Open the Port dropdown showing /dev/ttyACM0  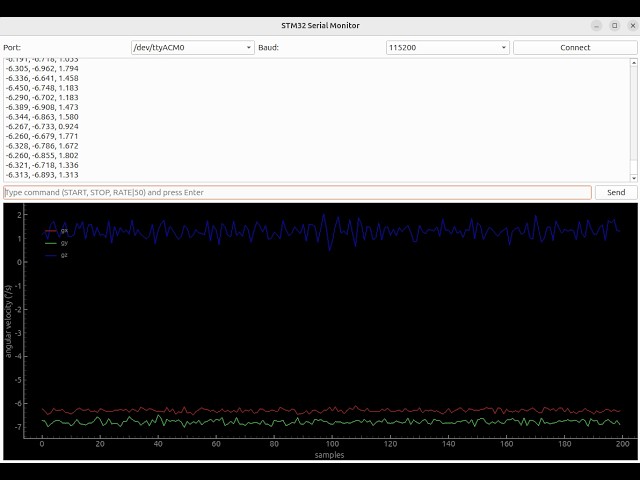coord(193,47)
